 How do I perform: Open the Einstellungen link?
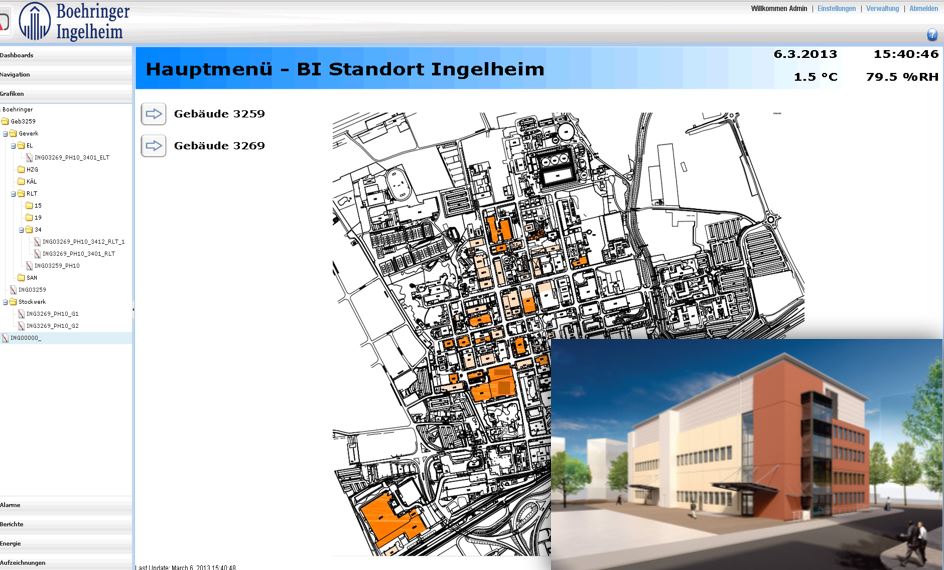[x=836, y=8]
